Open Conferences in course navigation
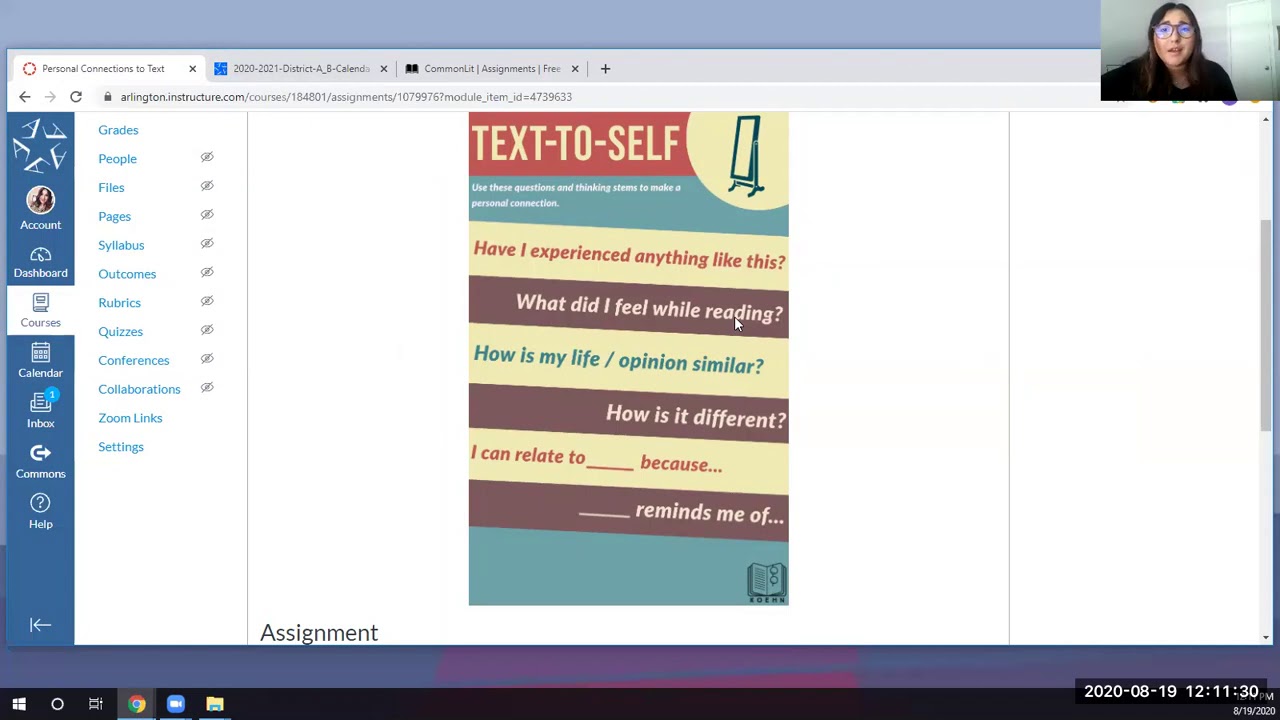 [x=134, y=360]
